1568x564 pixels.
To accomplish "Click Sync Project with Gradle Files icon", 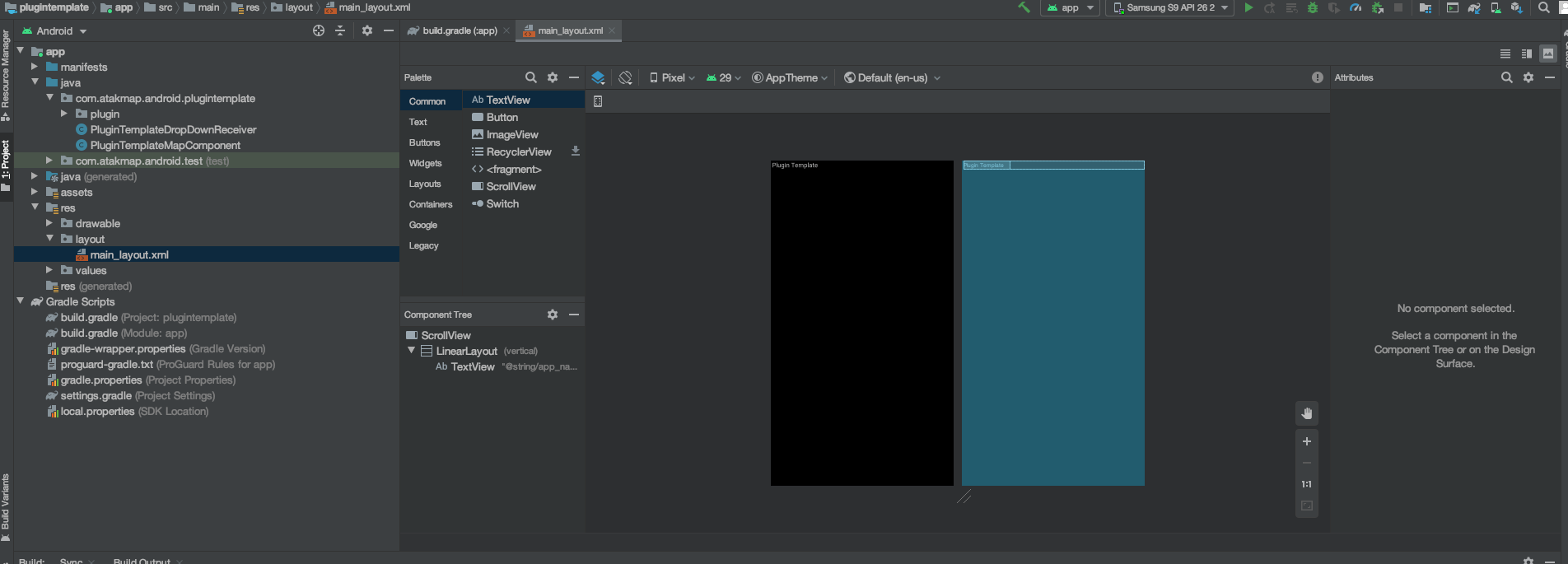I will 1474,7.
